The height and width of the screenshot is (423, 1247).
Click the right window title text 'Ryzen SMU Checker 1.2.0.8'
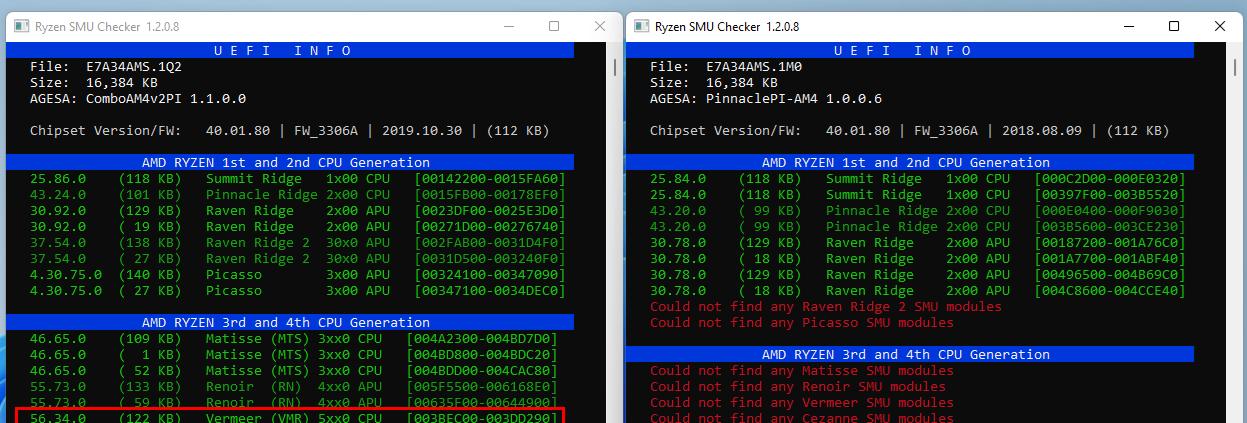point(727,27)
